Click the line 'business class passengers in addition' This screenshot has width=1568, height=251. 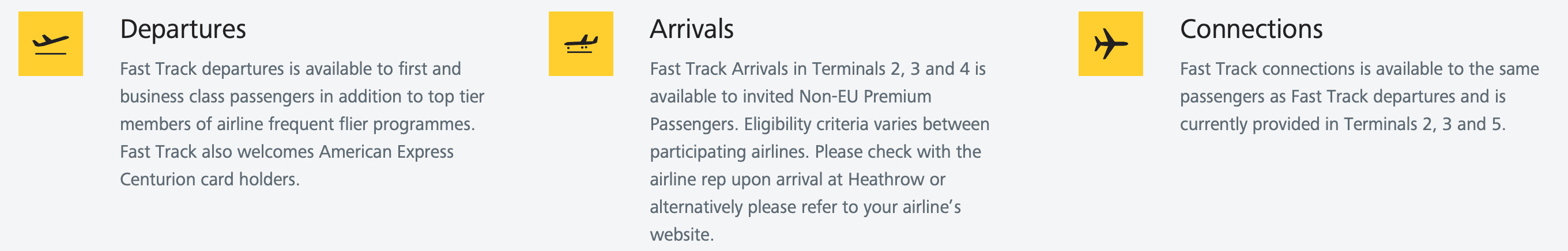pos(302,97)
